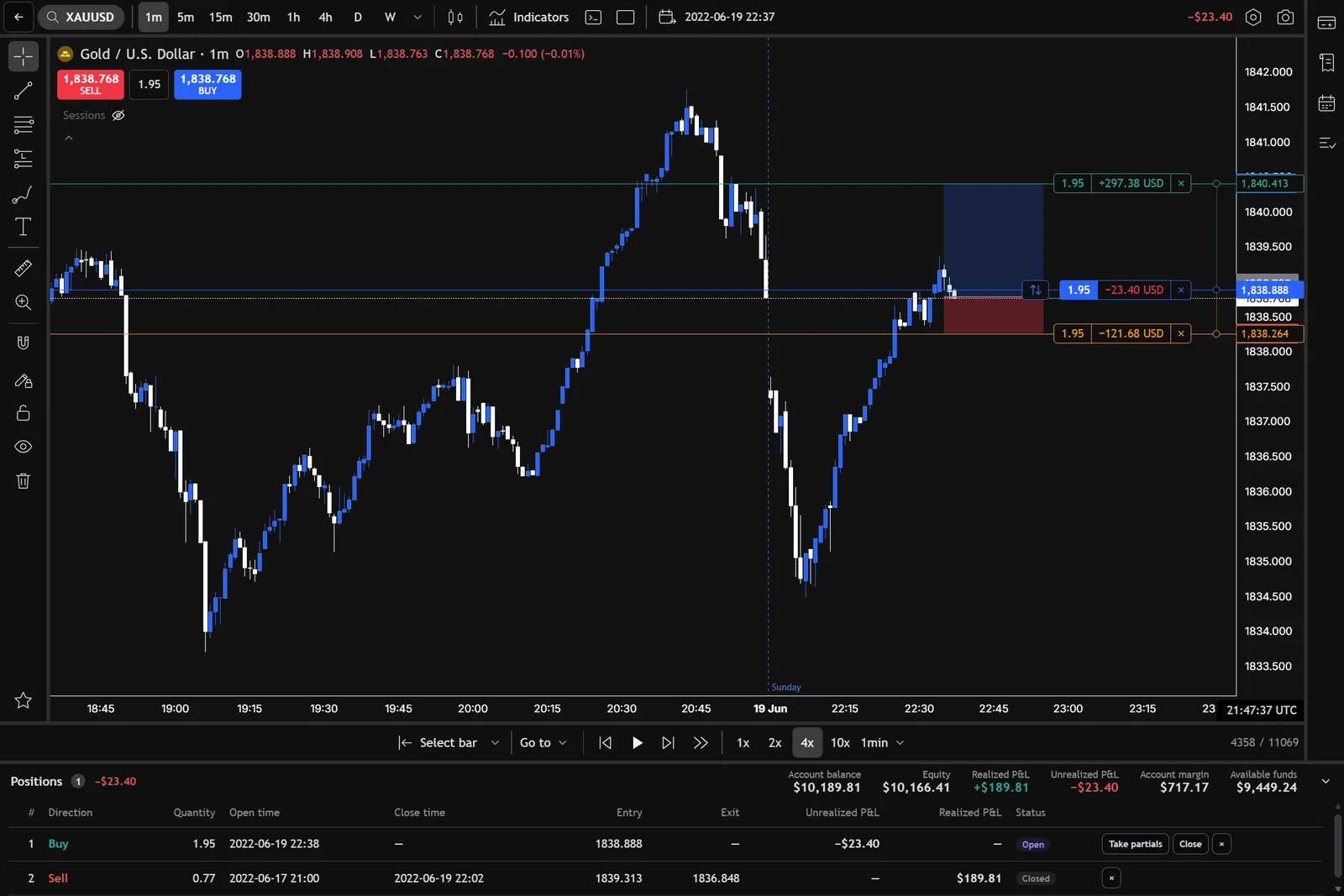Select the trend line drawing tool
Screen dimensions: 1344x896
[x=24, y=91]
